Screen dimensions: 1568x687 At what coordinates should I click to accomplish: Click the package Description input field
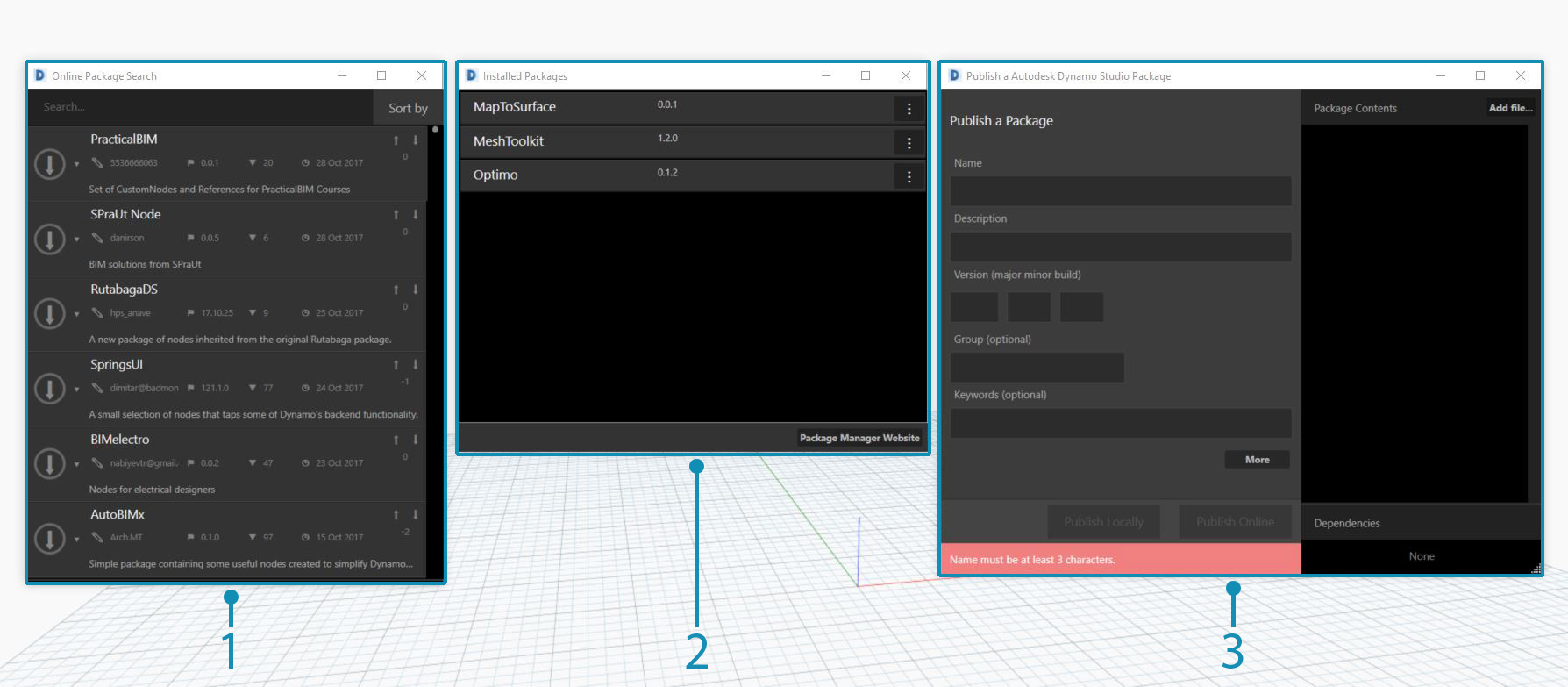(x=1121, y=247)
